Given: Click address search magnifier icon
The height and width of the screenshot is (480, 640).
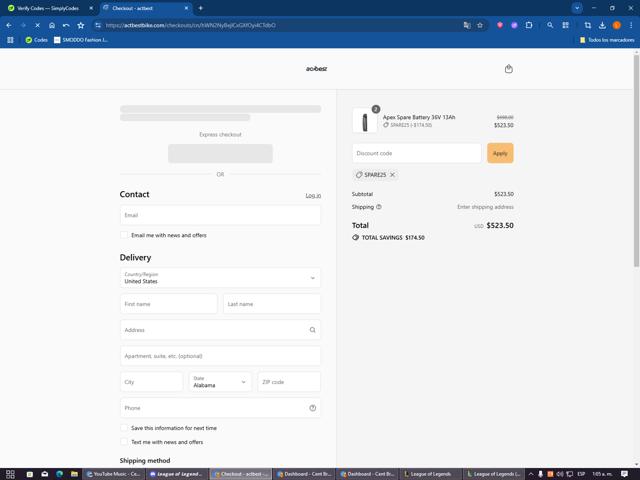Looking at the screenshot, I should click(x=313, y=330).
